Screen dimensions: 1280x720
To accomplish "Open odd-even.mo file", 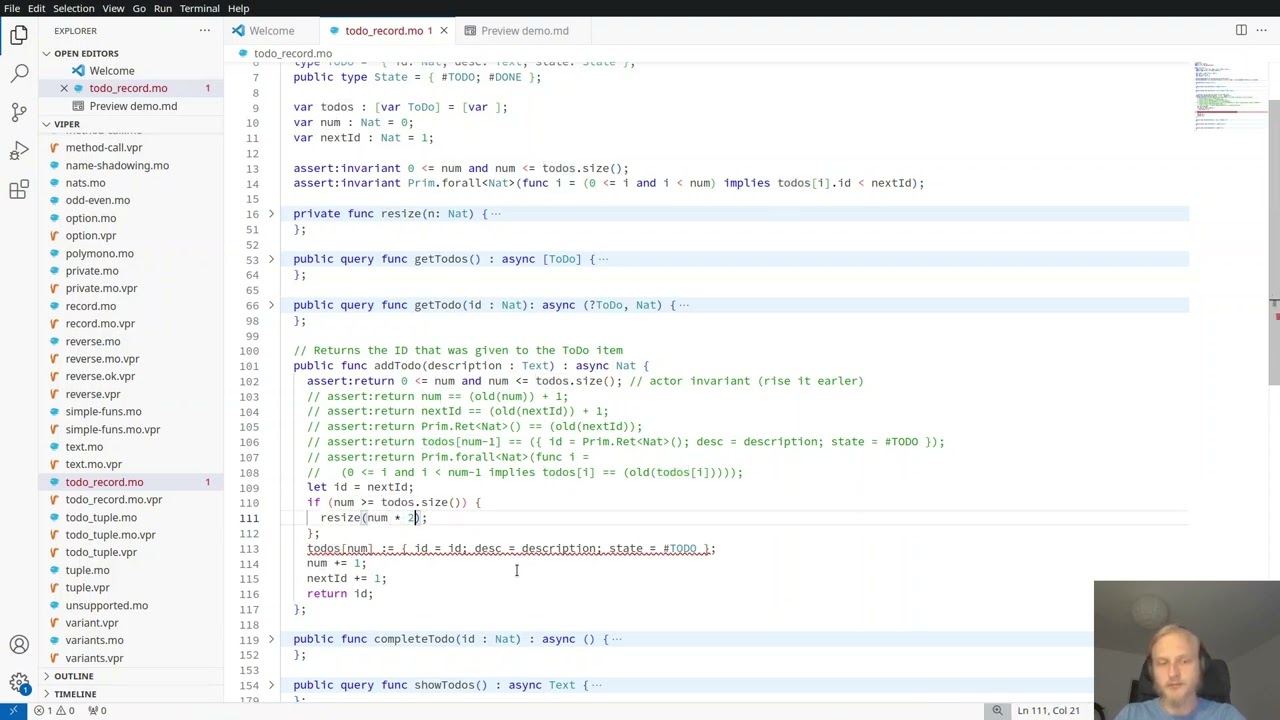I will [98, 201].
